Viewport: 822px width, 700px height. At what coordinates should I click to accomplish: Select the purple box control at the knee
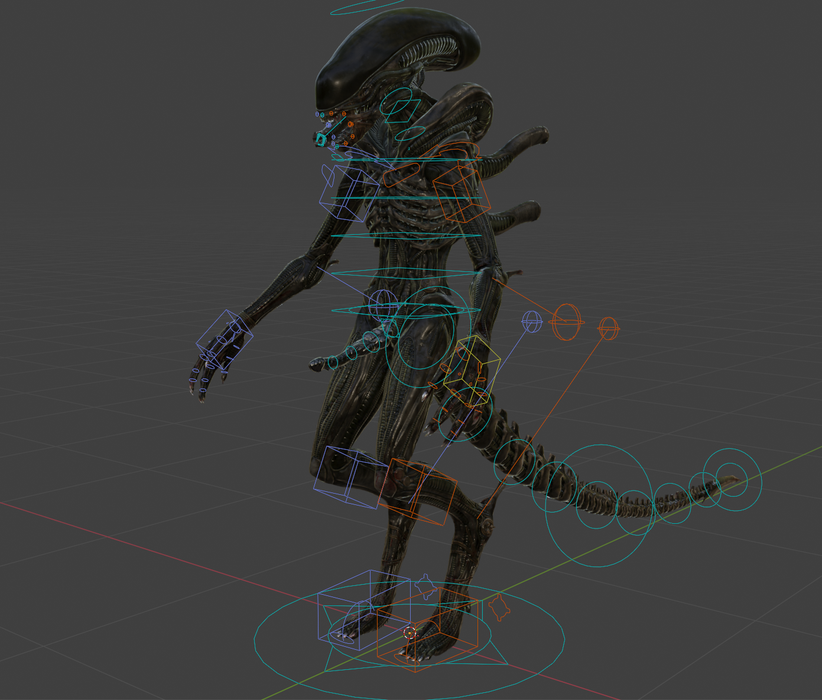pos(350,477)
